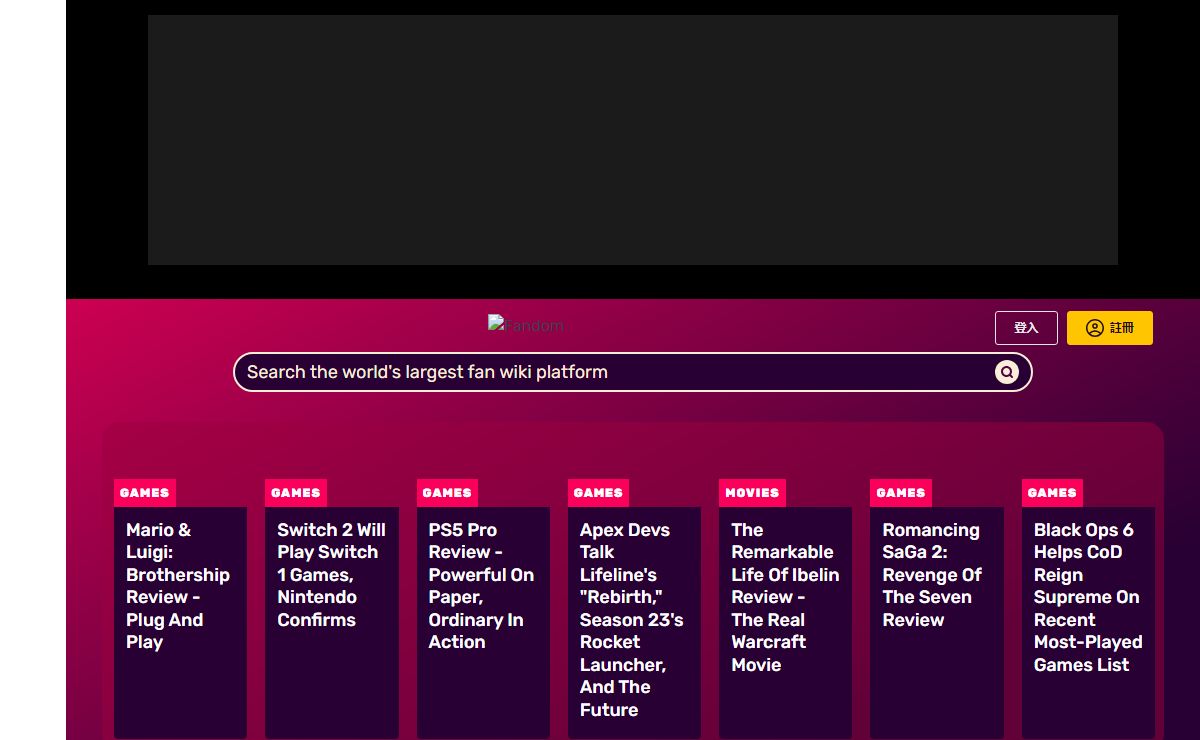Click GAMES tag above Black Ops 6 card
This screenshot has width=1200, height=740.
pos(1052,493)
